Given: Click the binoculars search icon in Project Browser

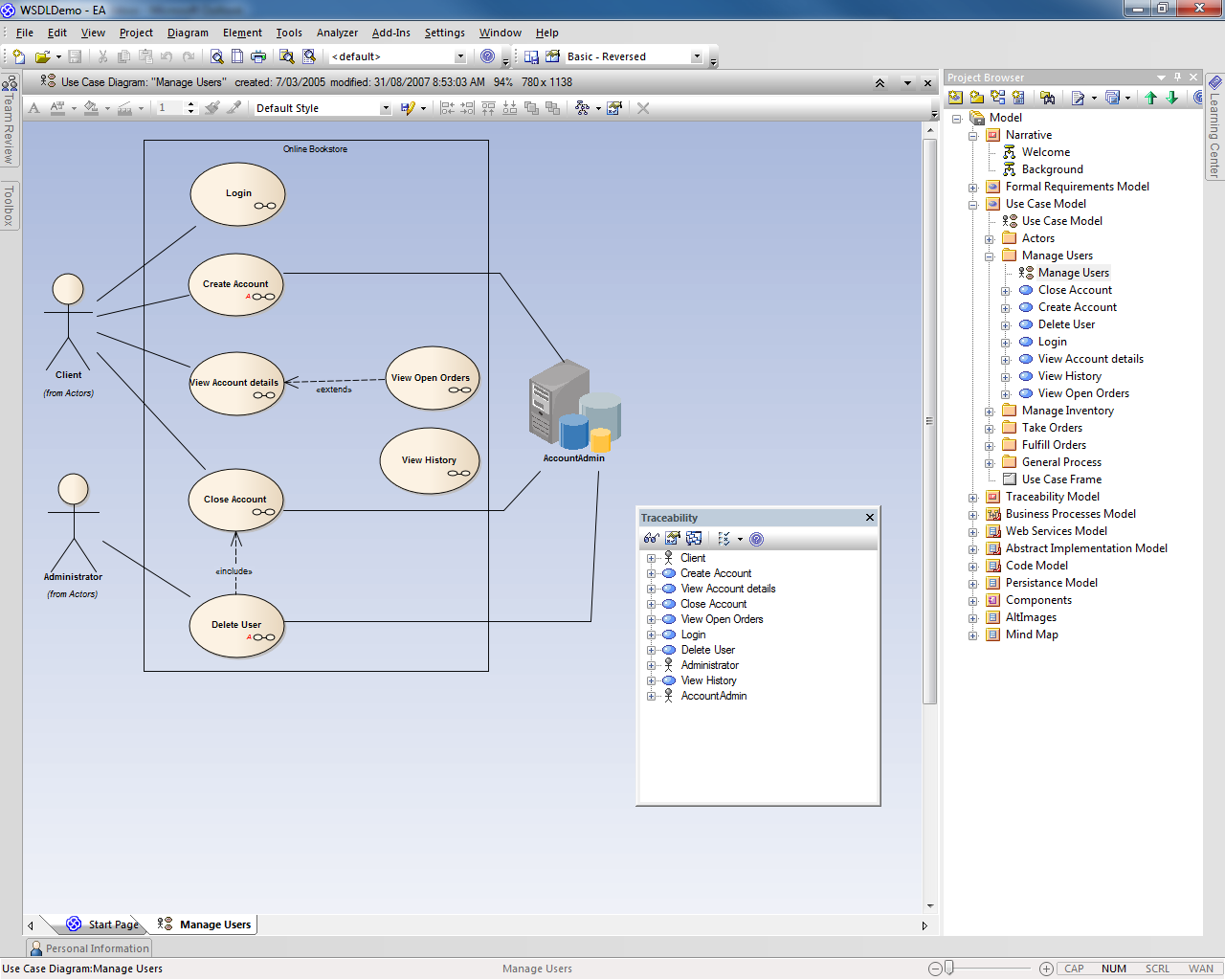Looking at the screenshot, I should (x=1047, y=98).
